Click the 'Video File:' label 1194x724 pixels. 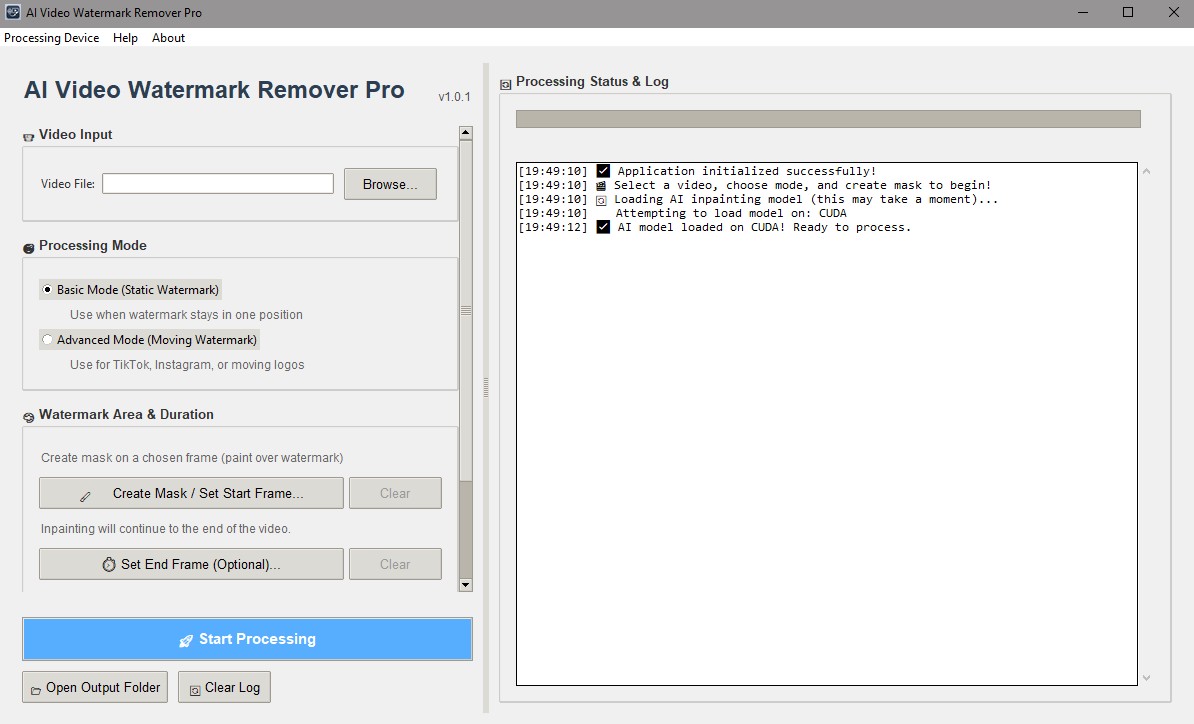(68, 183)
